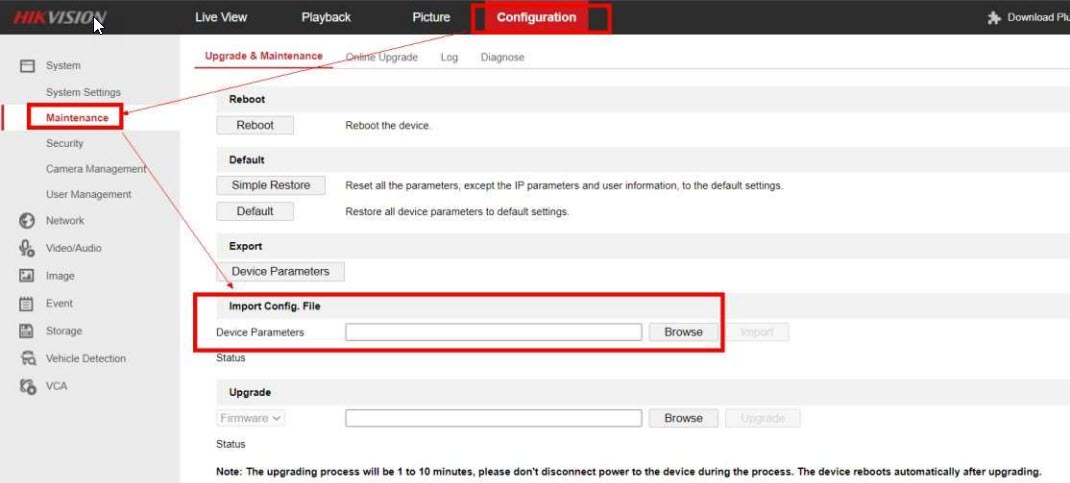Image resolution: width=1070 pixels, height=483 pixels.
Task: Open the Online Upgrade tab
Action: click(381, 58)
